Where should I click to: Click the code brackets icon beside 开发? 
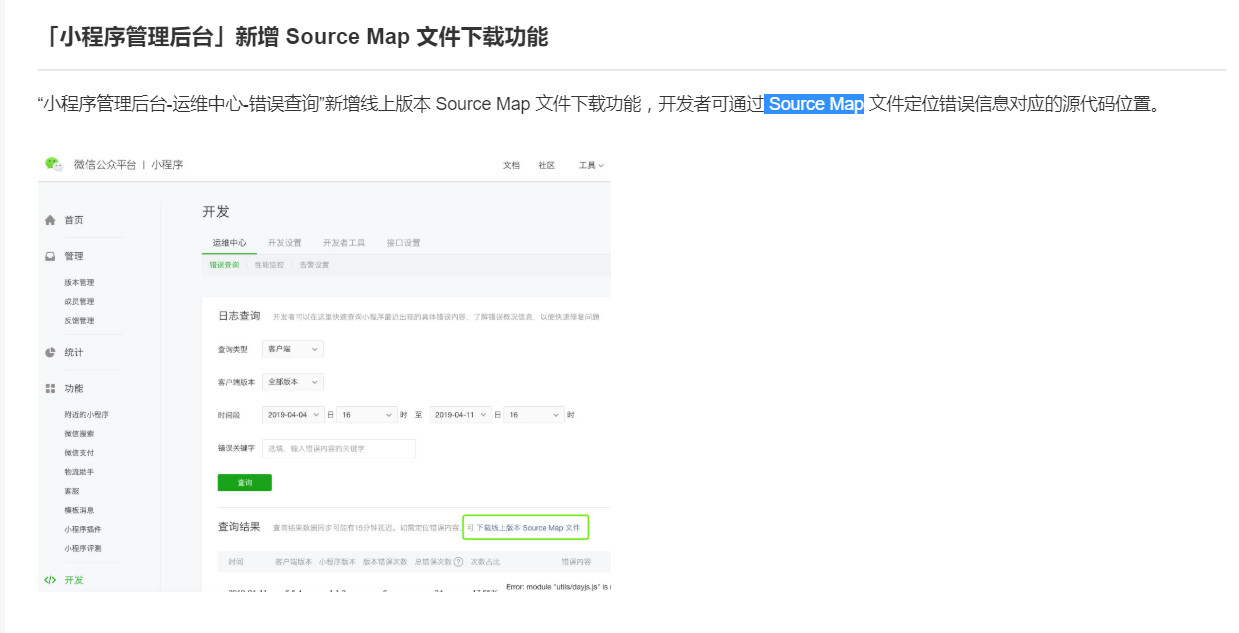[x=50, y=580]
